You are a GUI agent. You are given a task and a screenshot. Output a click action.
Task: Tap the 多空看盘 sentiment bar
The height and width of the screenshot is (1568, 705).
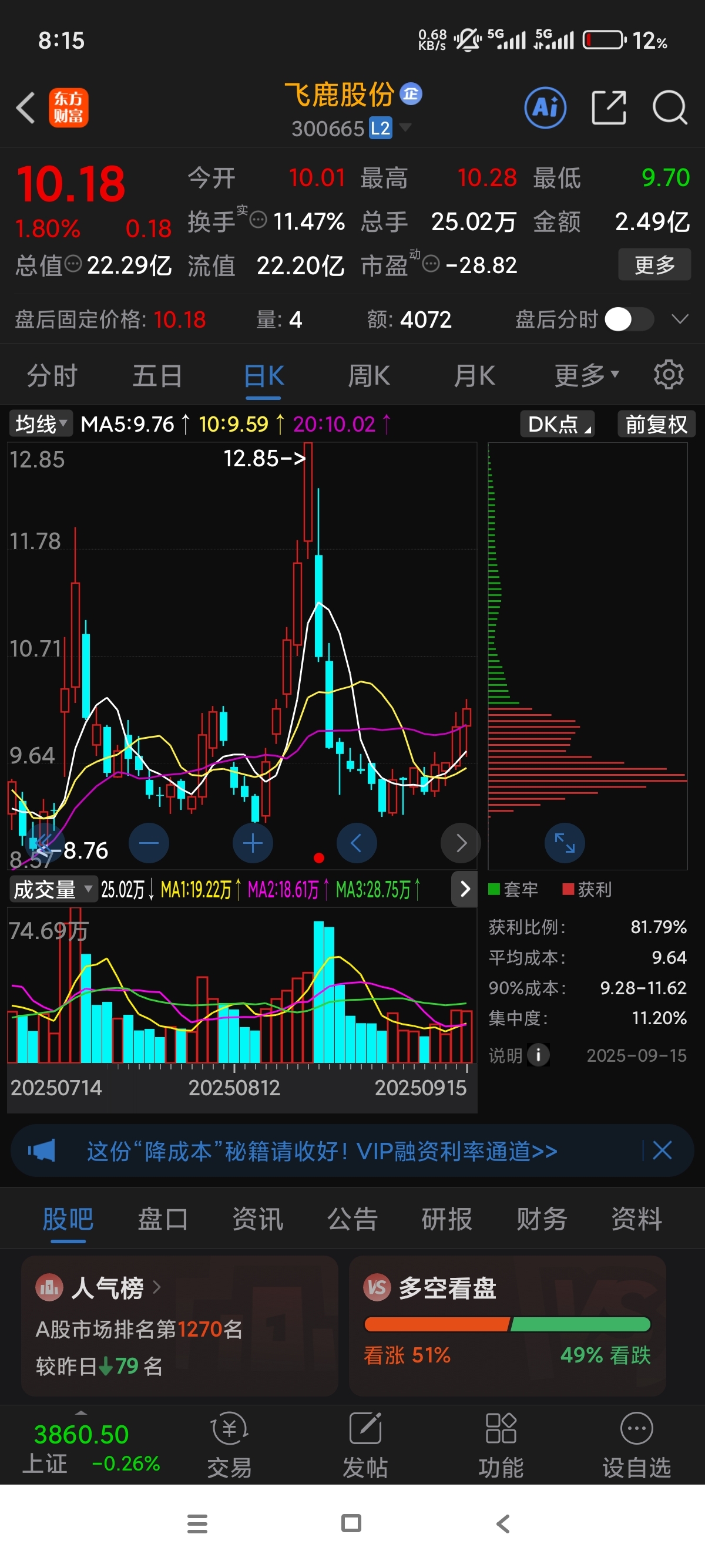[x=507, y=1324]
